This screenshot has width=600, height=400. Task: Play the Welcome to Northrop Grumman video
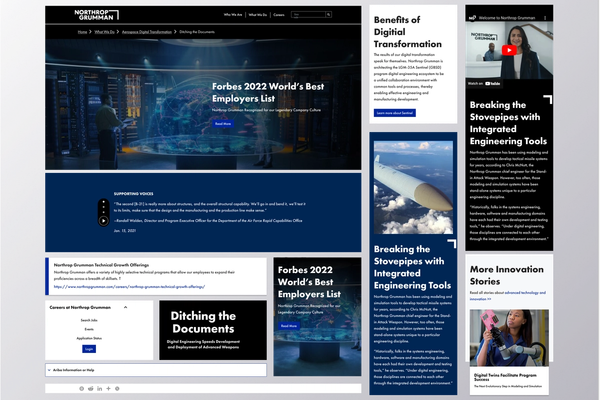[x=509, y=50]
